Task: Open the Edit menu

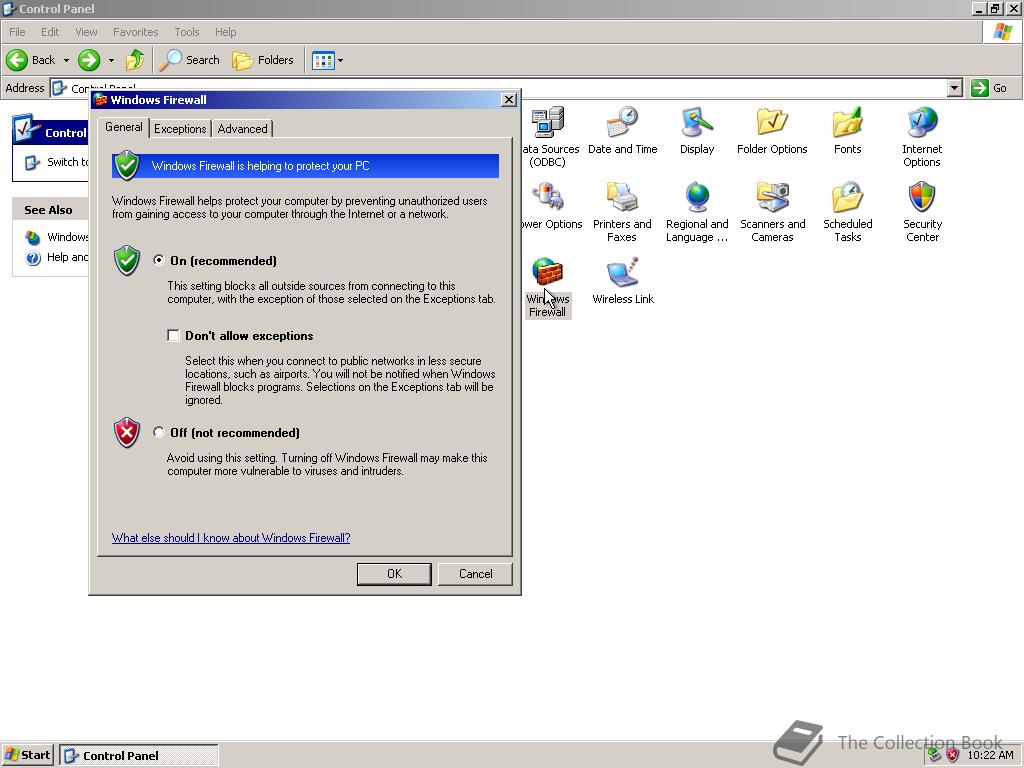Action: 50,32
